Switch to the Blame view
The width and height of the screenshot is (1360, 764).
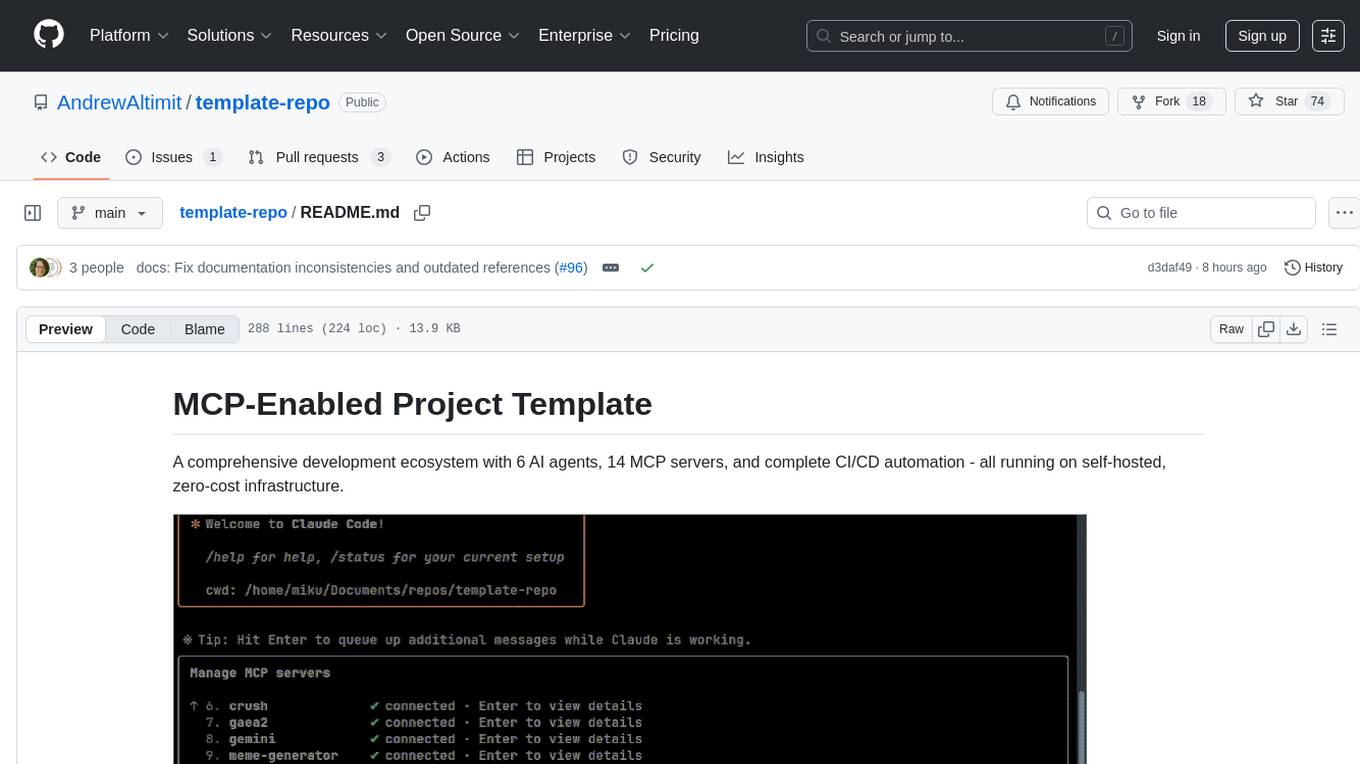coord(204,329)
